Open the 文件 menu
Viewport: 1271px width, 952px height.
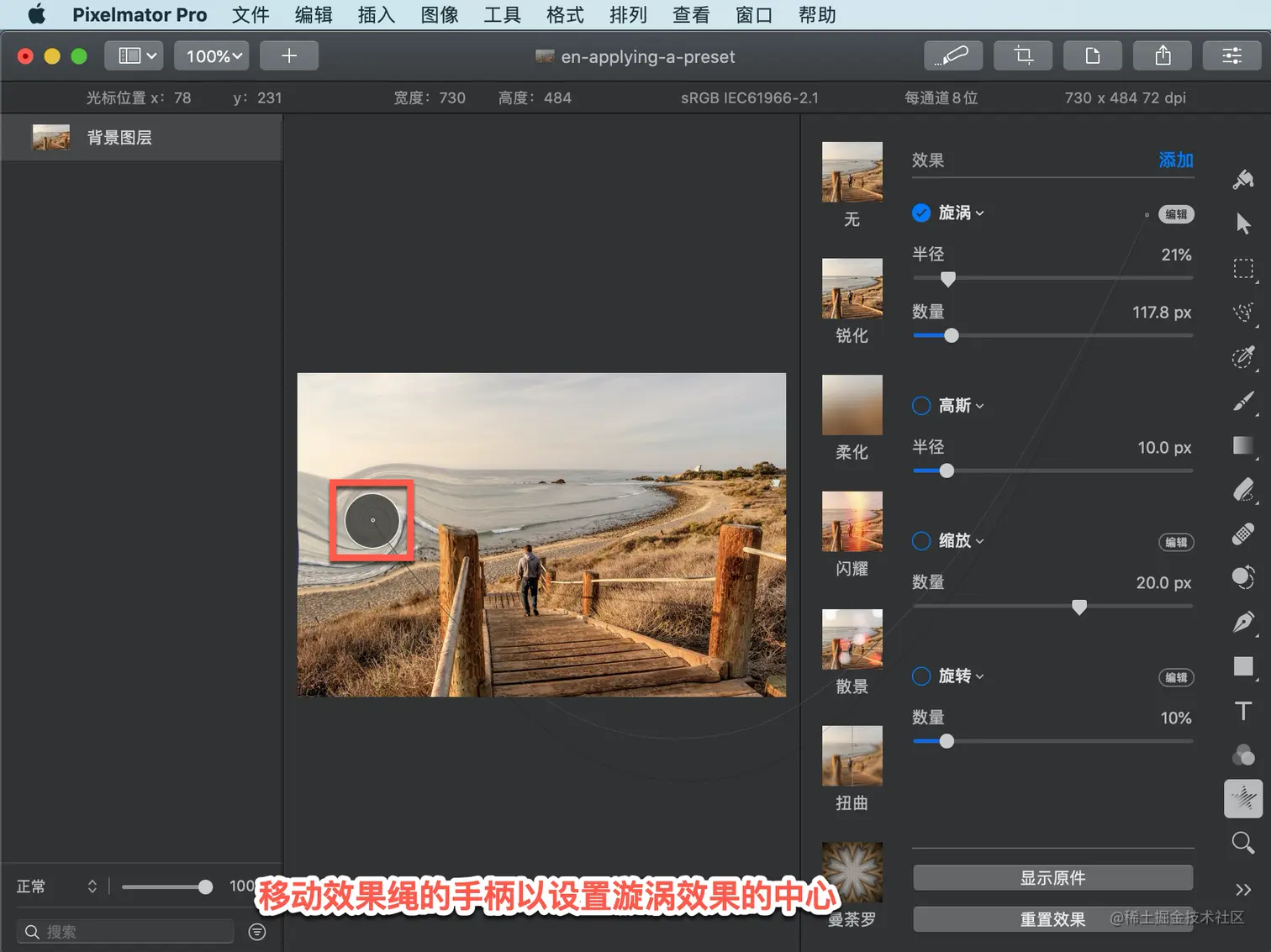point(251,14)
